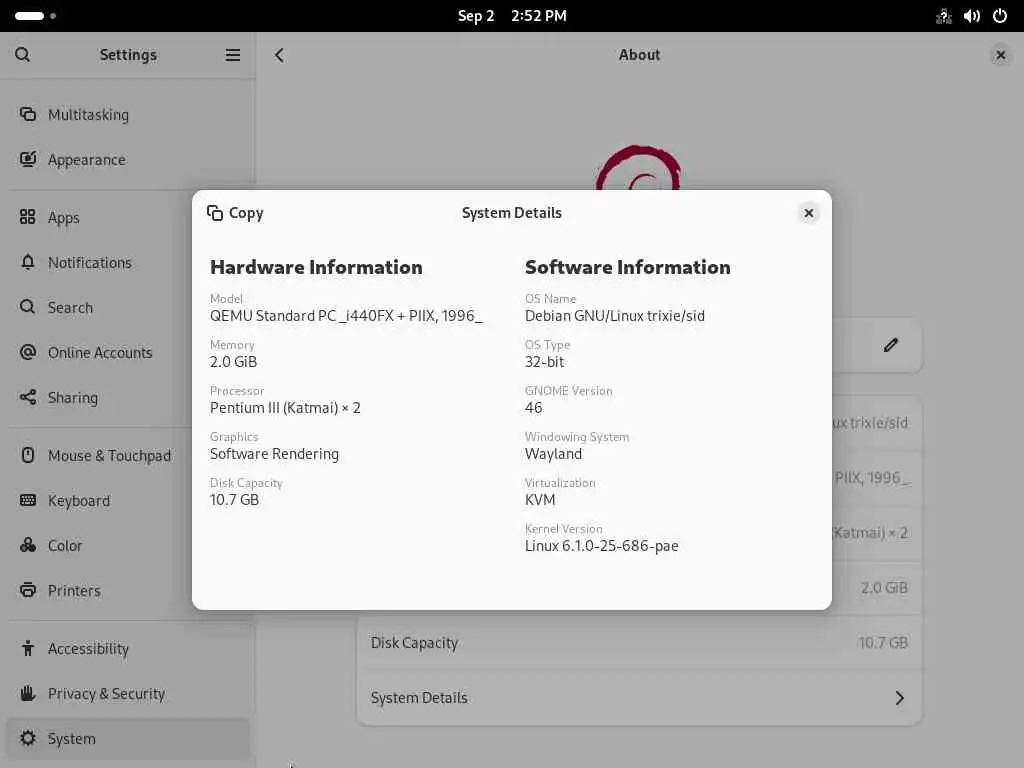Screen dimensions: 1024x768
Task: Open Sharing settings
Action: pos(128,398)
